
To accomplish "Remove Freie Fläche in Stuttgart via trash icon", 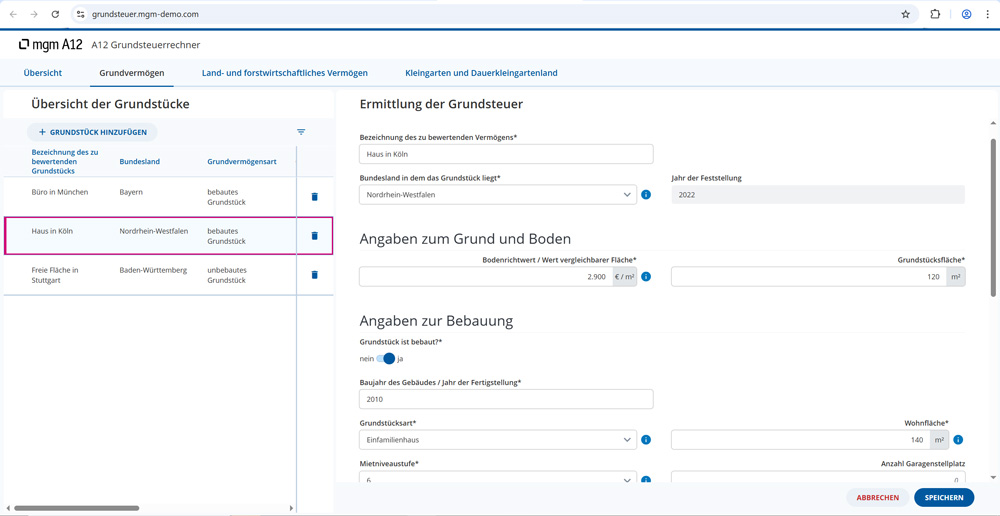I will coord(314,275).
